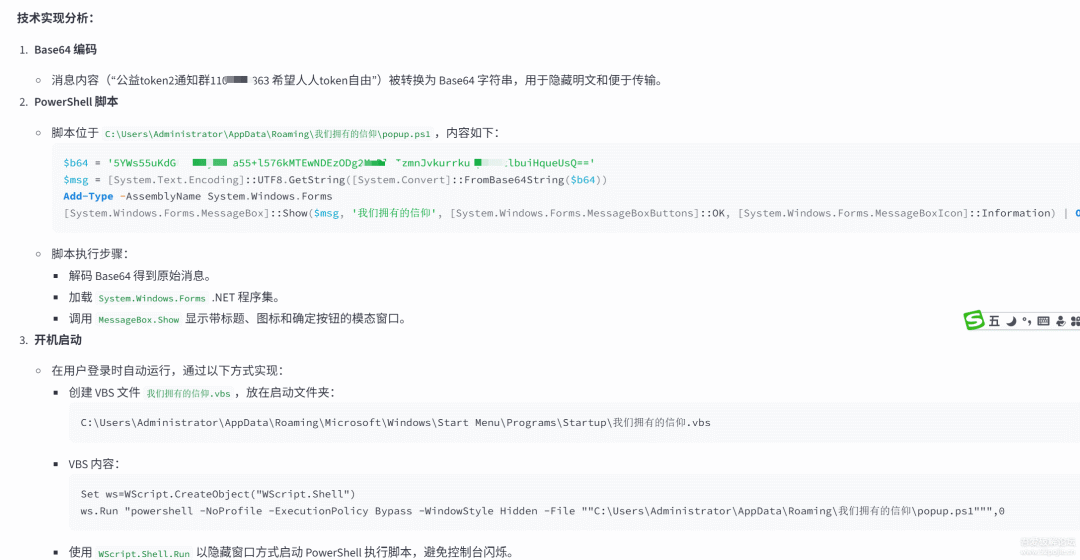Click the Sogou input method logo
Viewport: 1080px width, 560px height.
tap(973, 320)
